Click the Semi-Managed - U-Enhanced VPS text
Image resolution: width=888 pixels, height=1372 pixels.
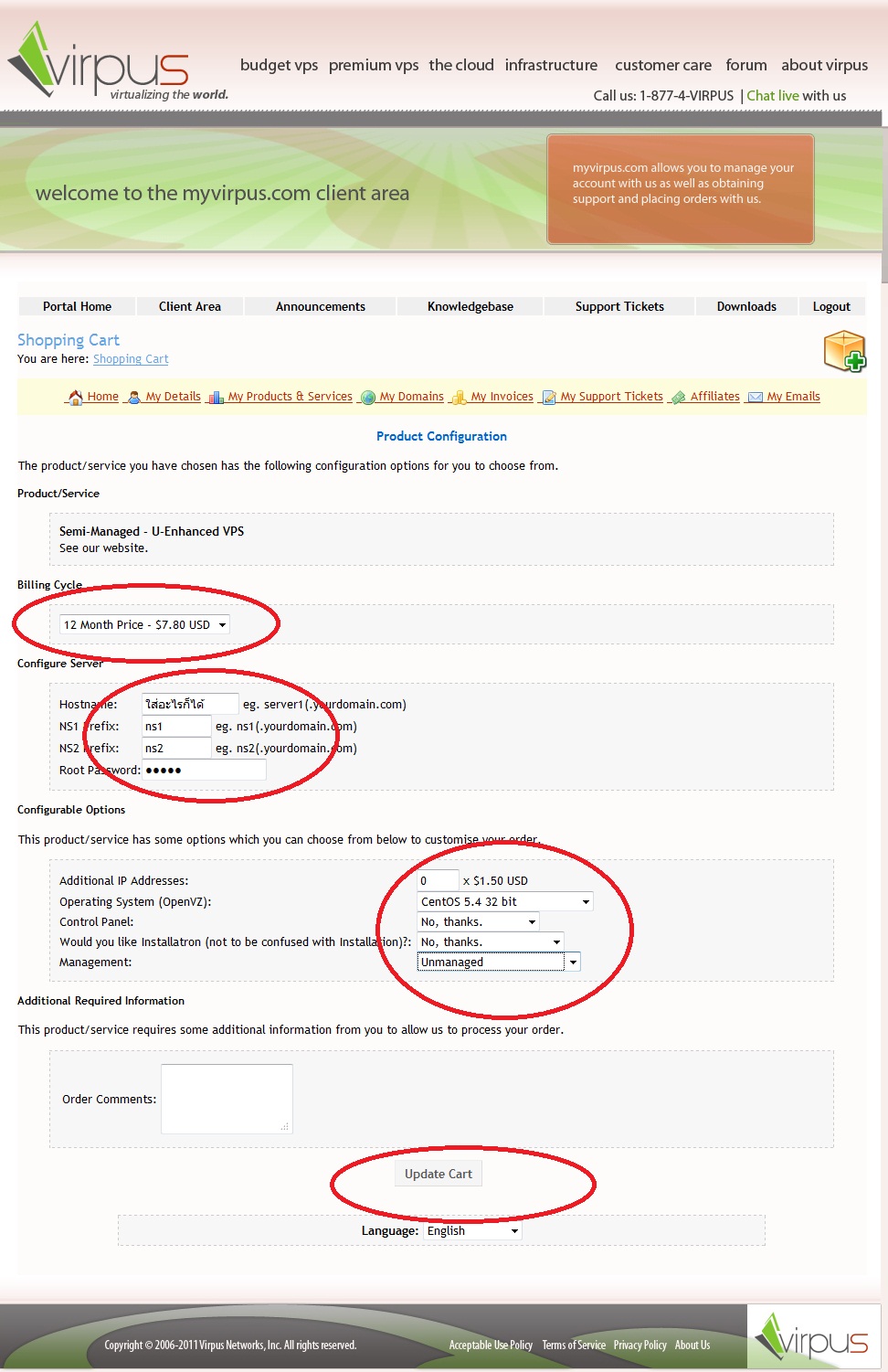(x=152, y=531)
